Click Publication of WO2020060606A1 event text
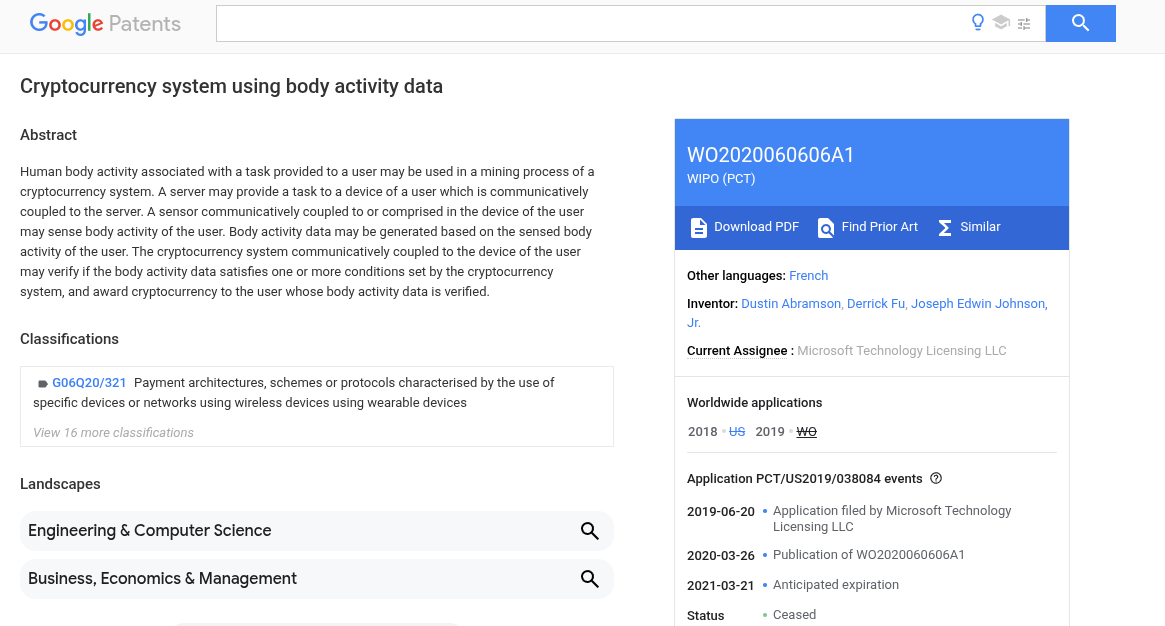The width and height of the screenshot is (1165, 626). [x=869, y=555]
